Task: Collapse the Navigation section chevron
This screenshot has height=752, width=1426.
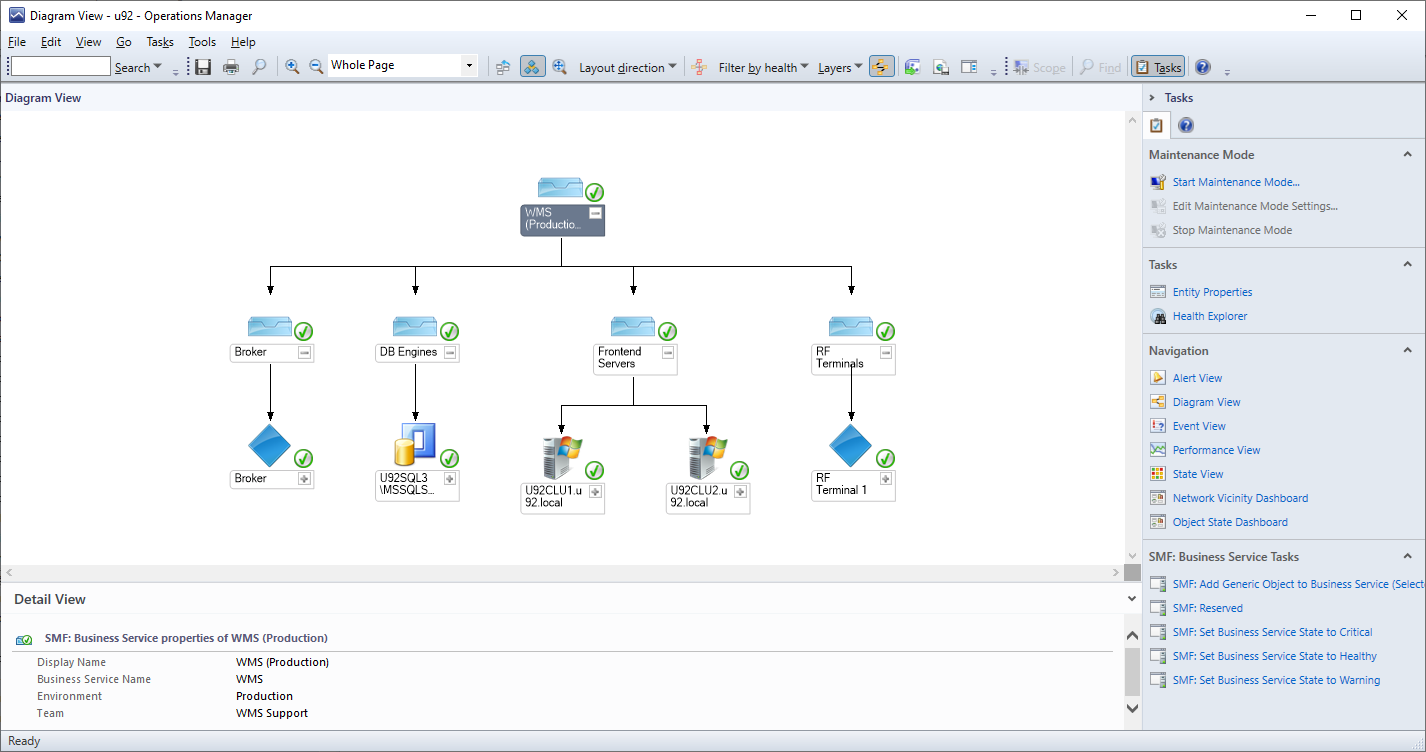Action: coord(1407,351)
